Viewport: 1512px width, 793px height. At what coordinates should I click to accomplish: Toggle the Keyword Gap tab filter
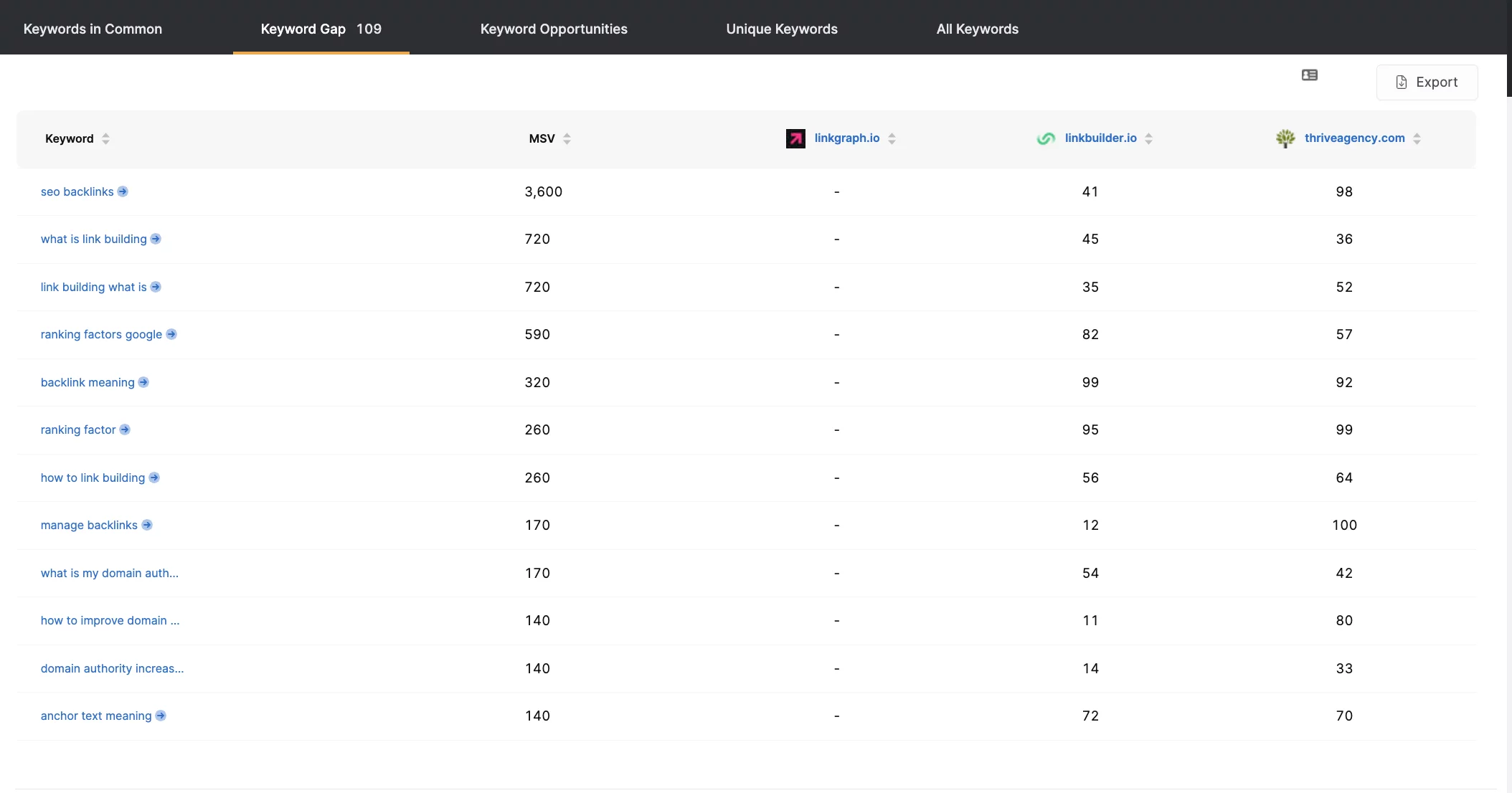pos(320,28)
